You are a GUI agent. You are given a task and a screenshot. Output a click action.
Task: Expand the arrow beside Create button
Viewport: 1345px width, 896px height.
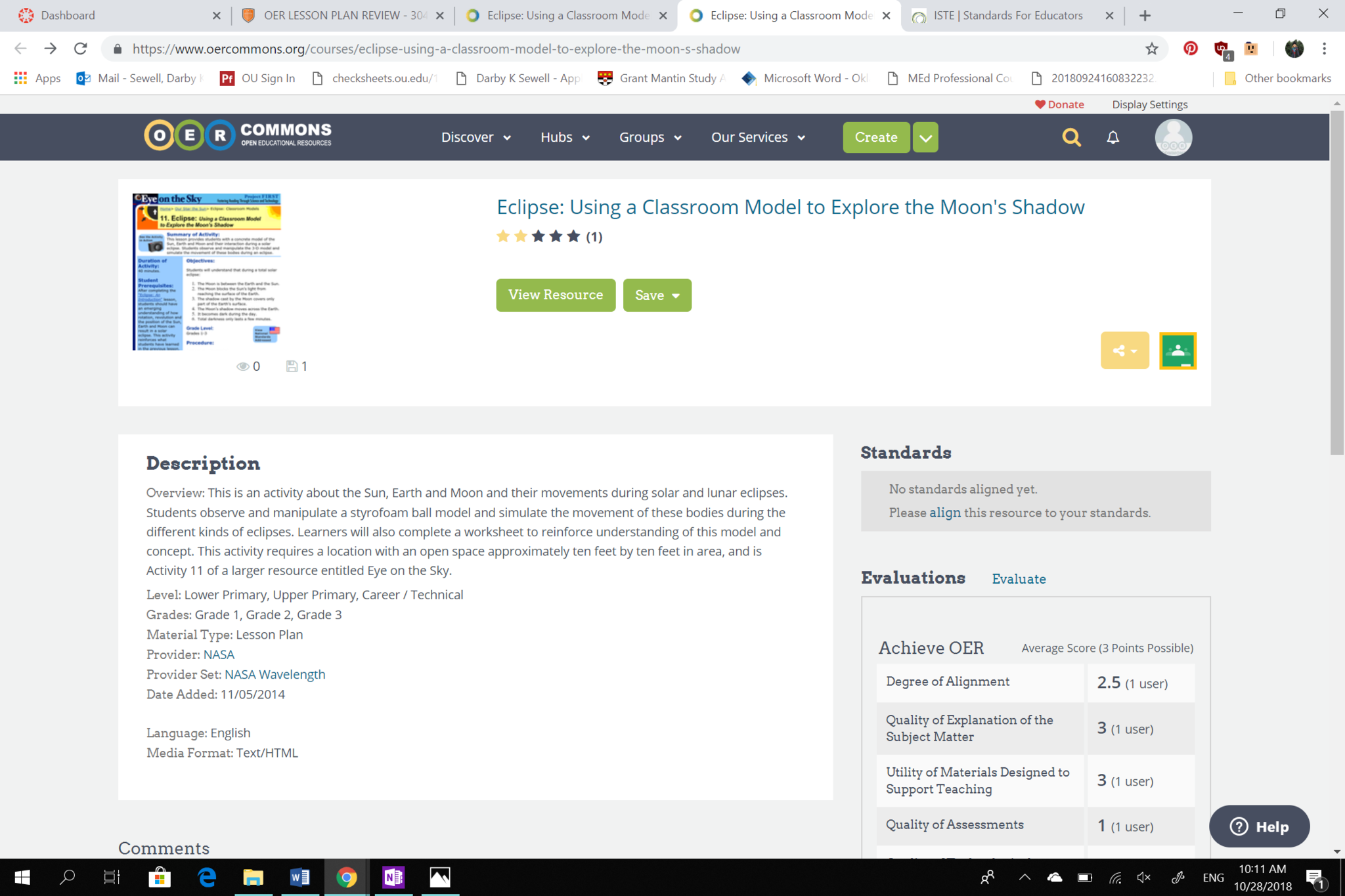pos(925,137)
